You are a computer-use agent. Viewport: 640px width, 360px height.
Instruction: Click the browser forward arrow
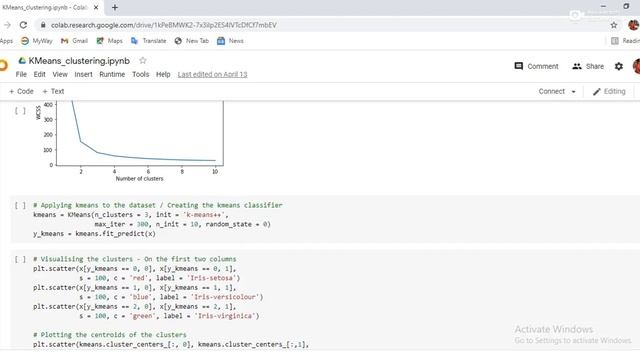tap(7, 25)
